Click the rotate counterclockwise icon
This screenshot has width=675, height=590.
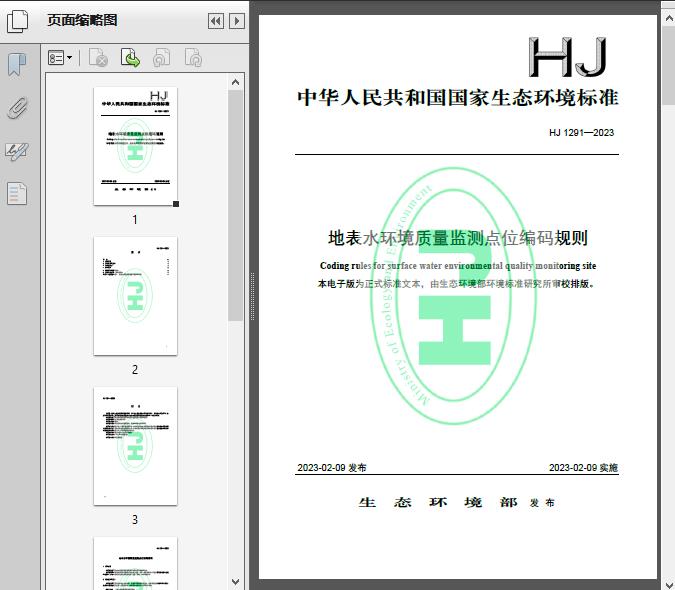[161, 58]
